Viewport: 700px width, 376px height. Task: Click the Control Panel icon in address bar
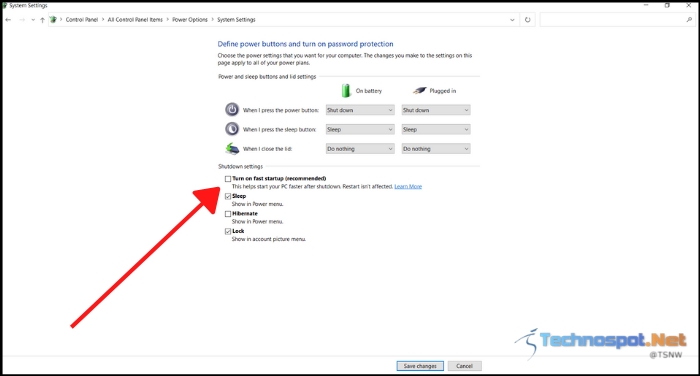[53, 20]
